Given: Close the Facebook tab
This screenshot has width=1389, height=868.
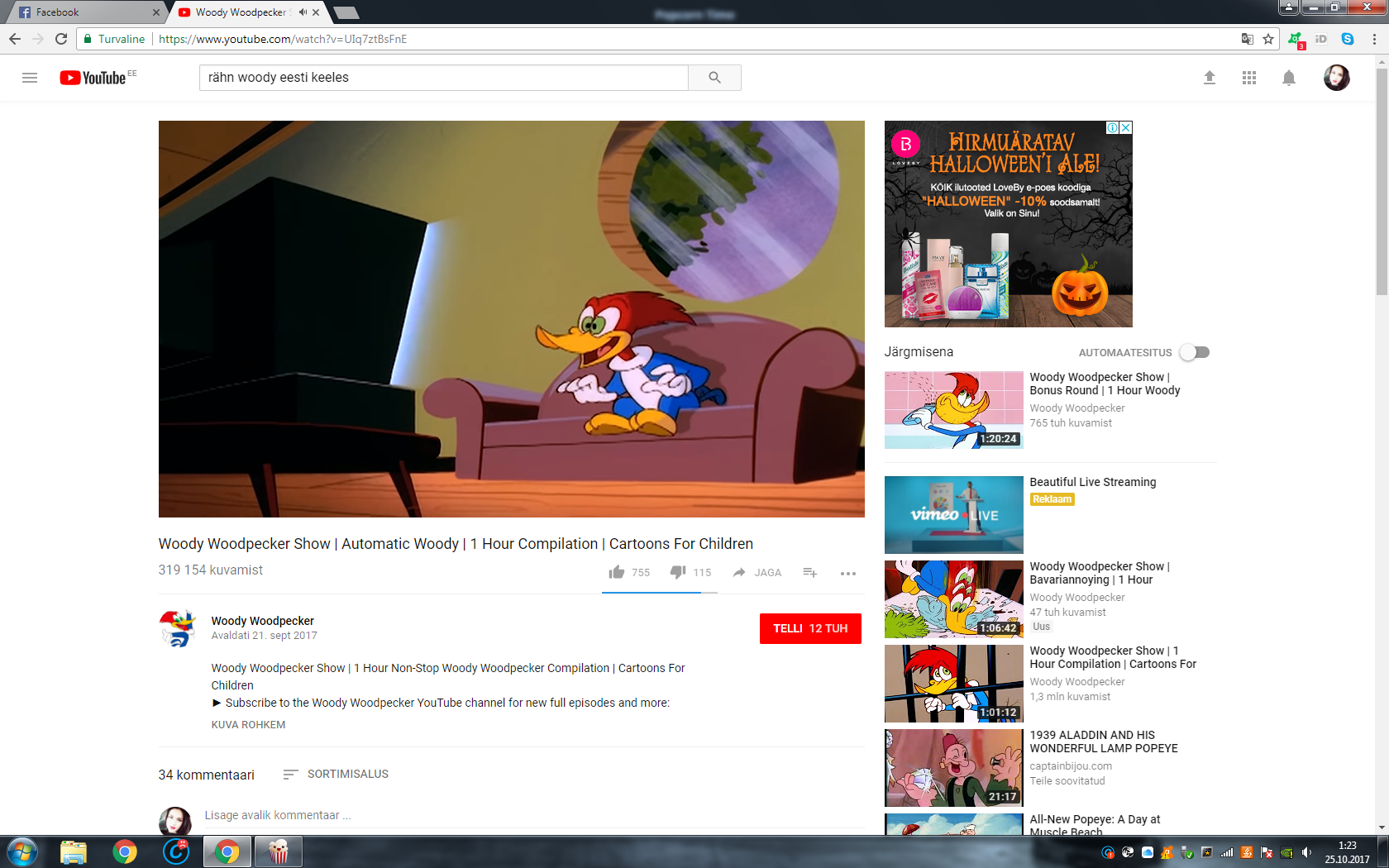Looking at the screenshot, I should pos(157,12).
